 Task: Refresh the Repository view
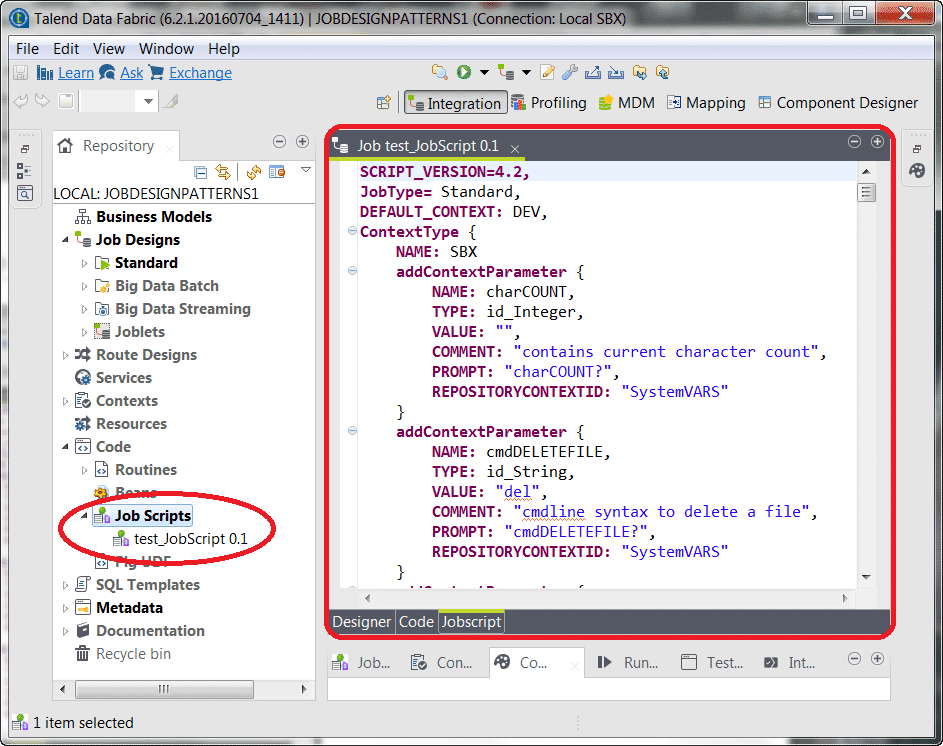252,172
